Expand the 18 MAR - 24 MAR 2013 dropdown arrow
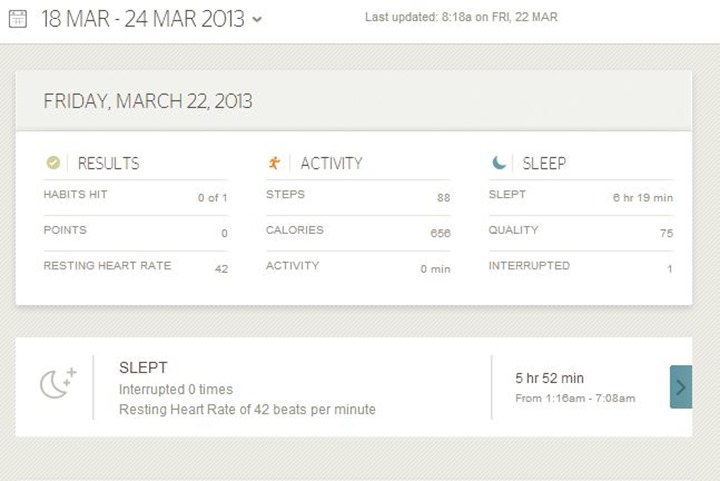 (x=257, y=20)
